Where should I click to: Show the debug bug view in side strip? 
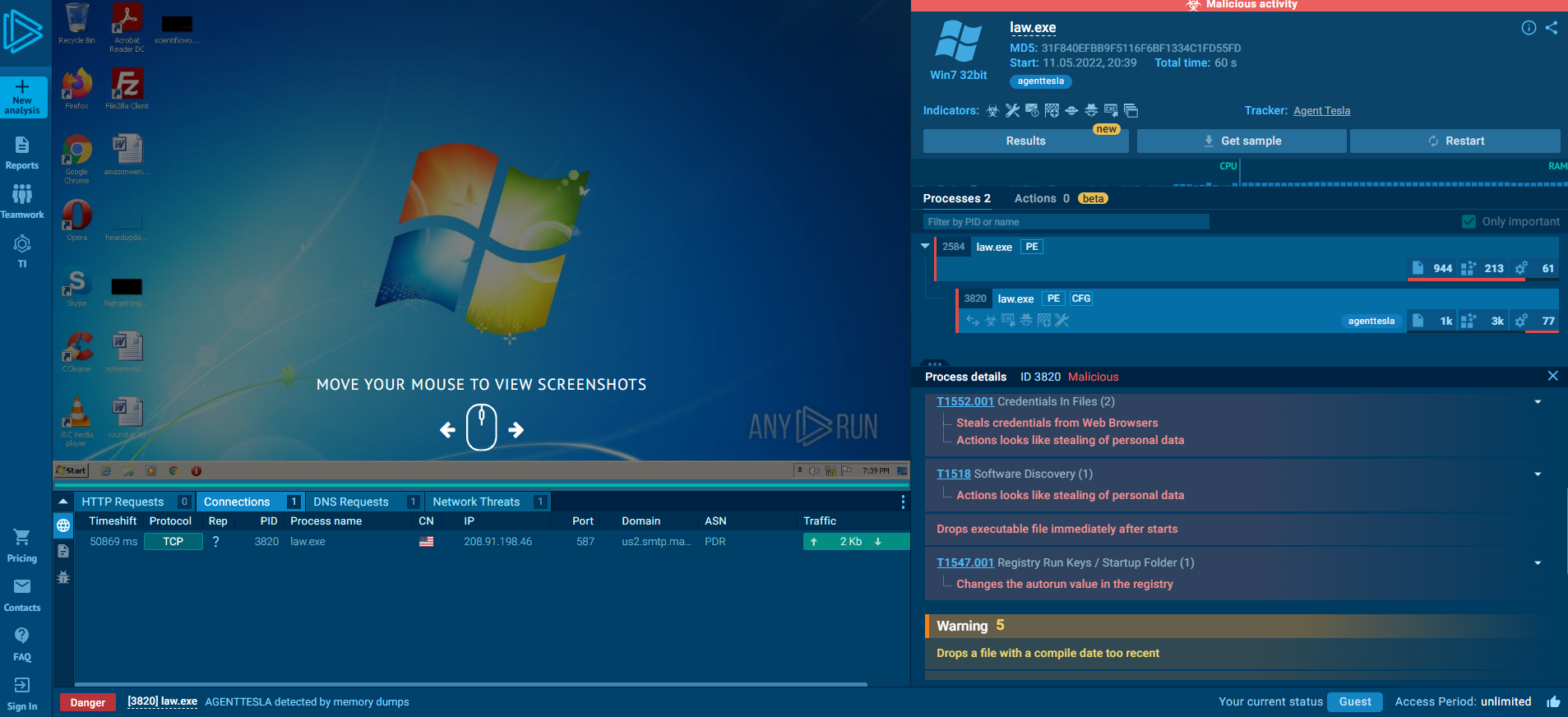pos(63,577)
